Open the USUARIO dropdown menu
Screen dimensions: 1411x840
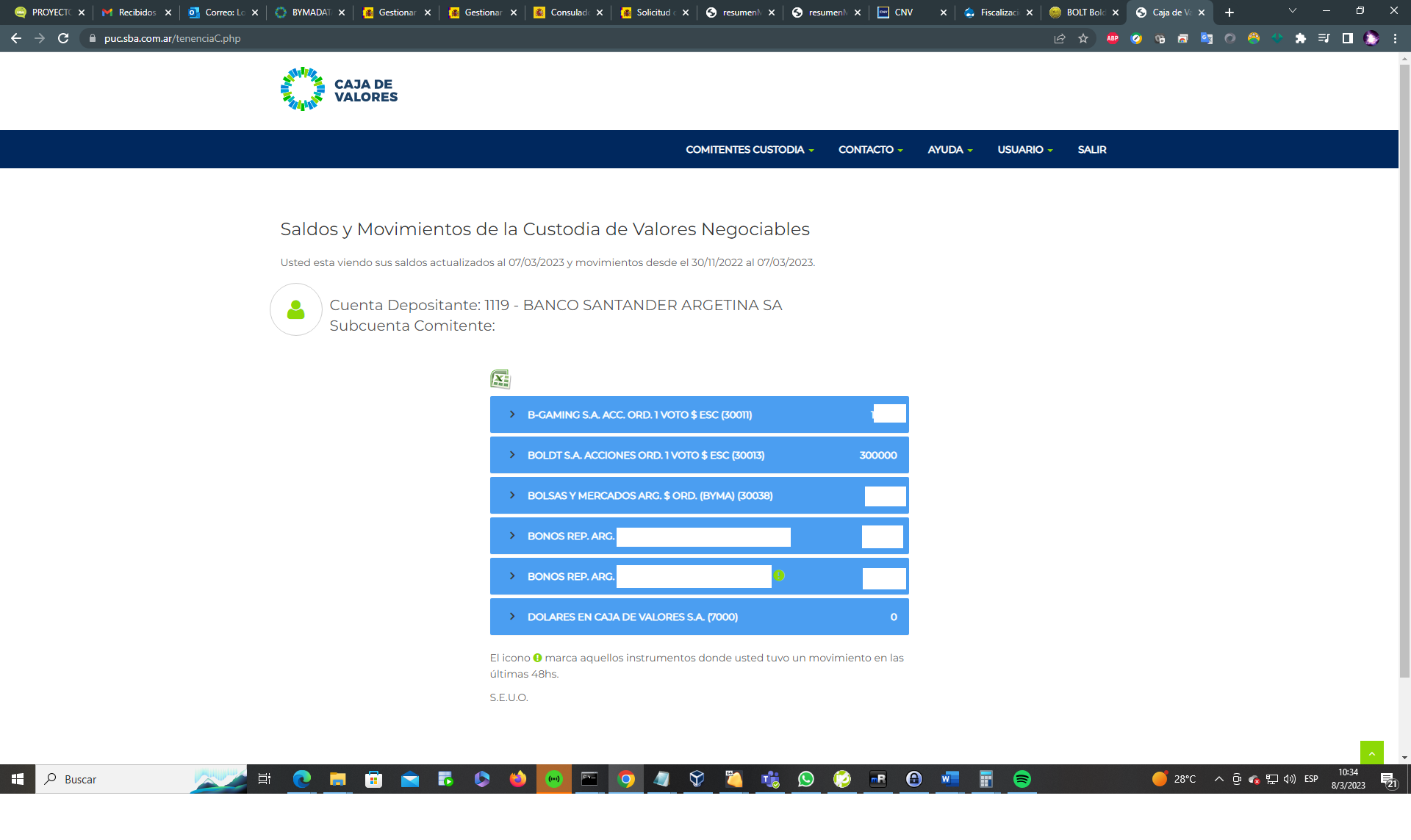click(x=1024, y=149)
